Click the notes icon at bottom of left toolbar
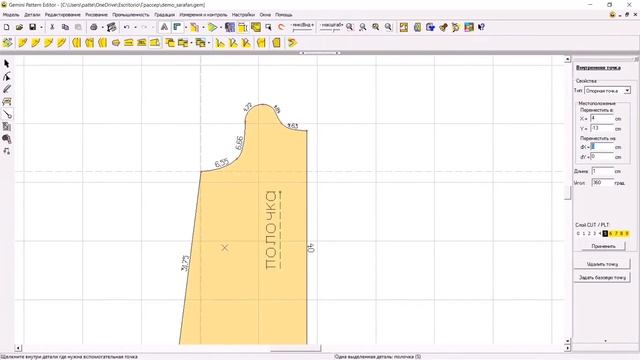Viewport: 640px width, 360px height. [7, 151]
